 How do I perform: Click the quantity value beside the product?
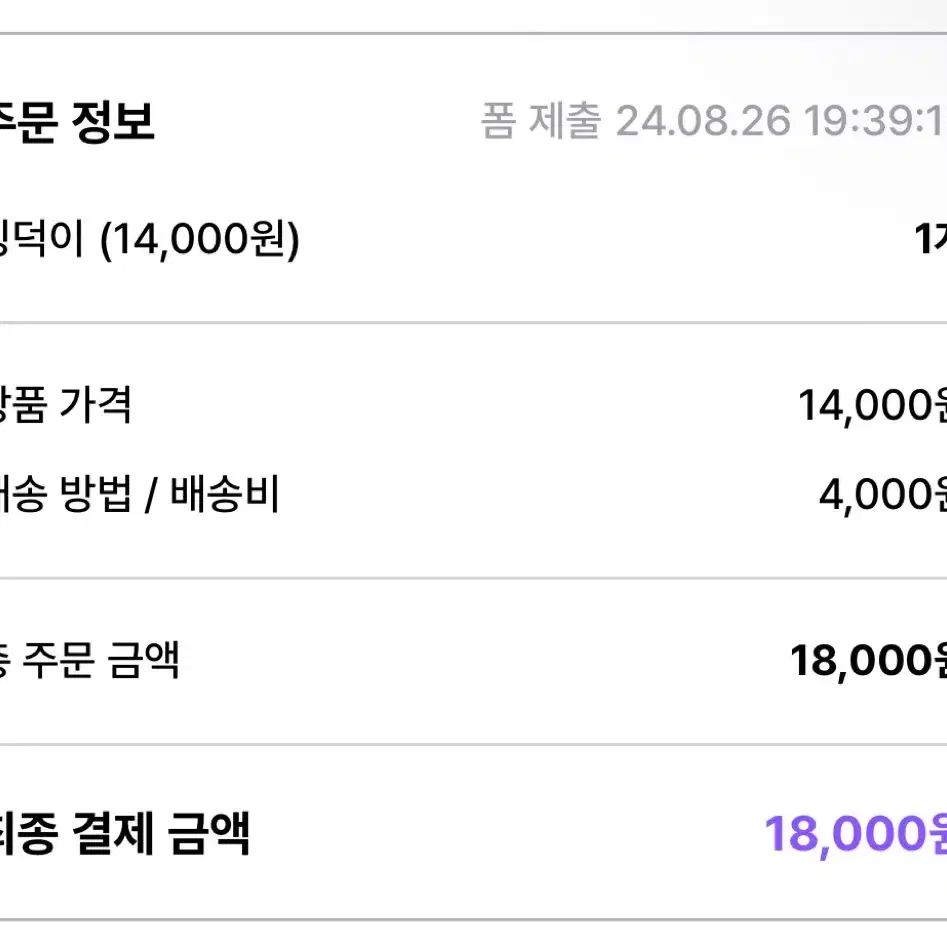(930, 239)
